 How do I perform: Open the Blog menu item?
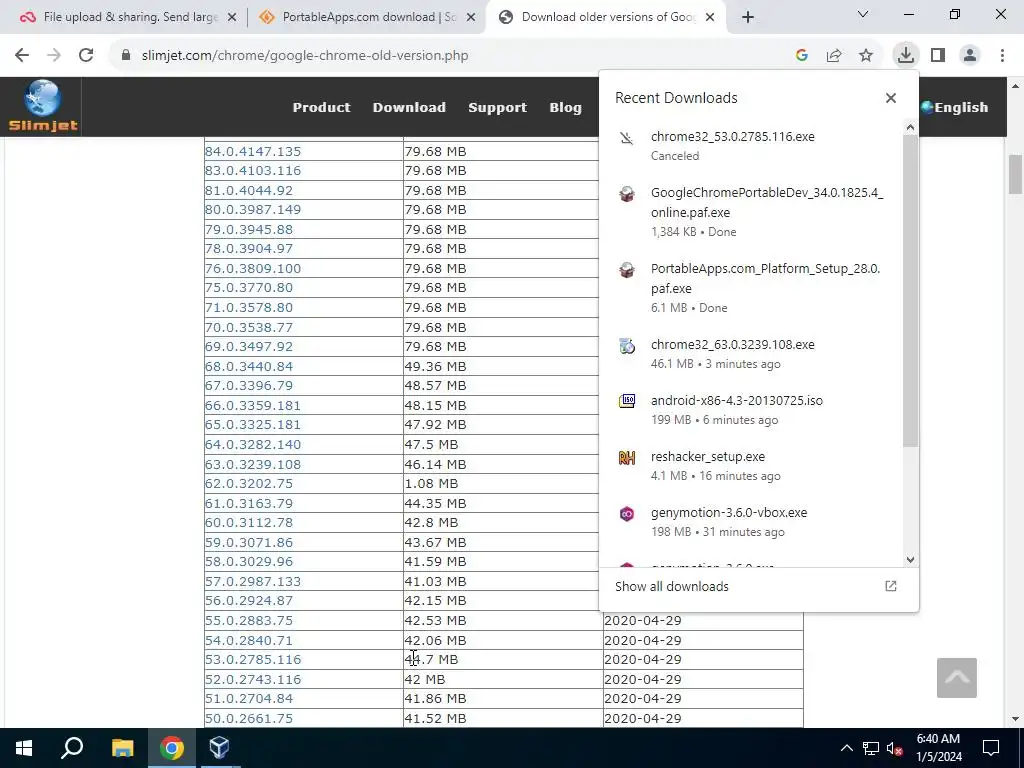pos(565,107)
